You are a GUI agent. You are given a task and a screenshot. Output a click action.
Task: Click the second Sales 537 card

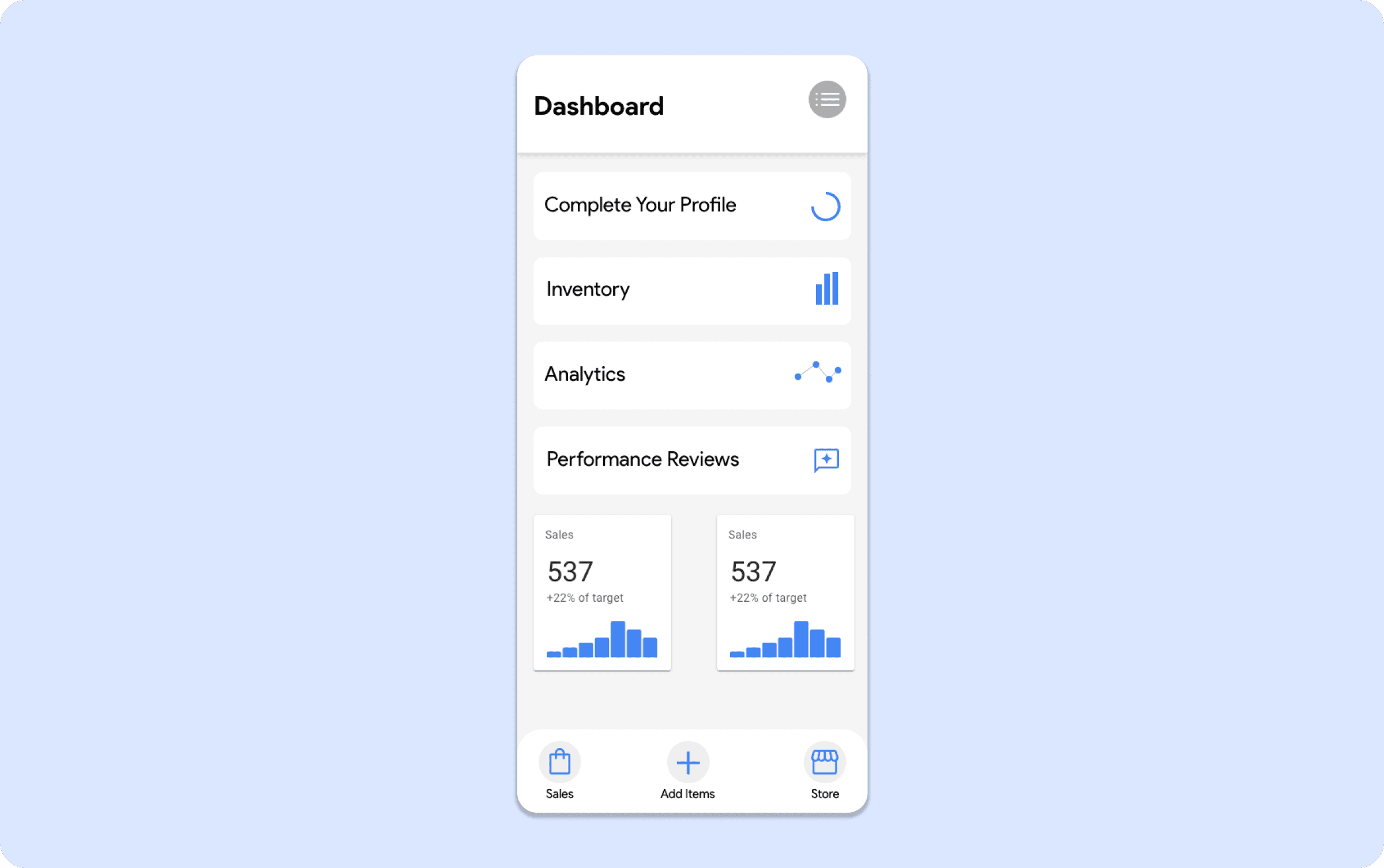point(784,592)
